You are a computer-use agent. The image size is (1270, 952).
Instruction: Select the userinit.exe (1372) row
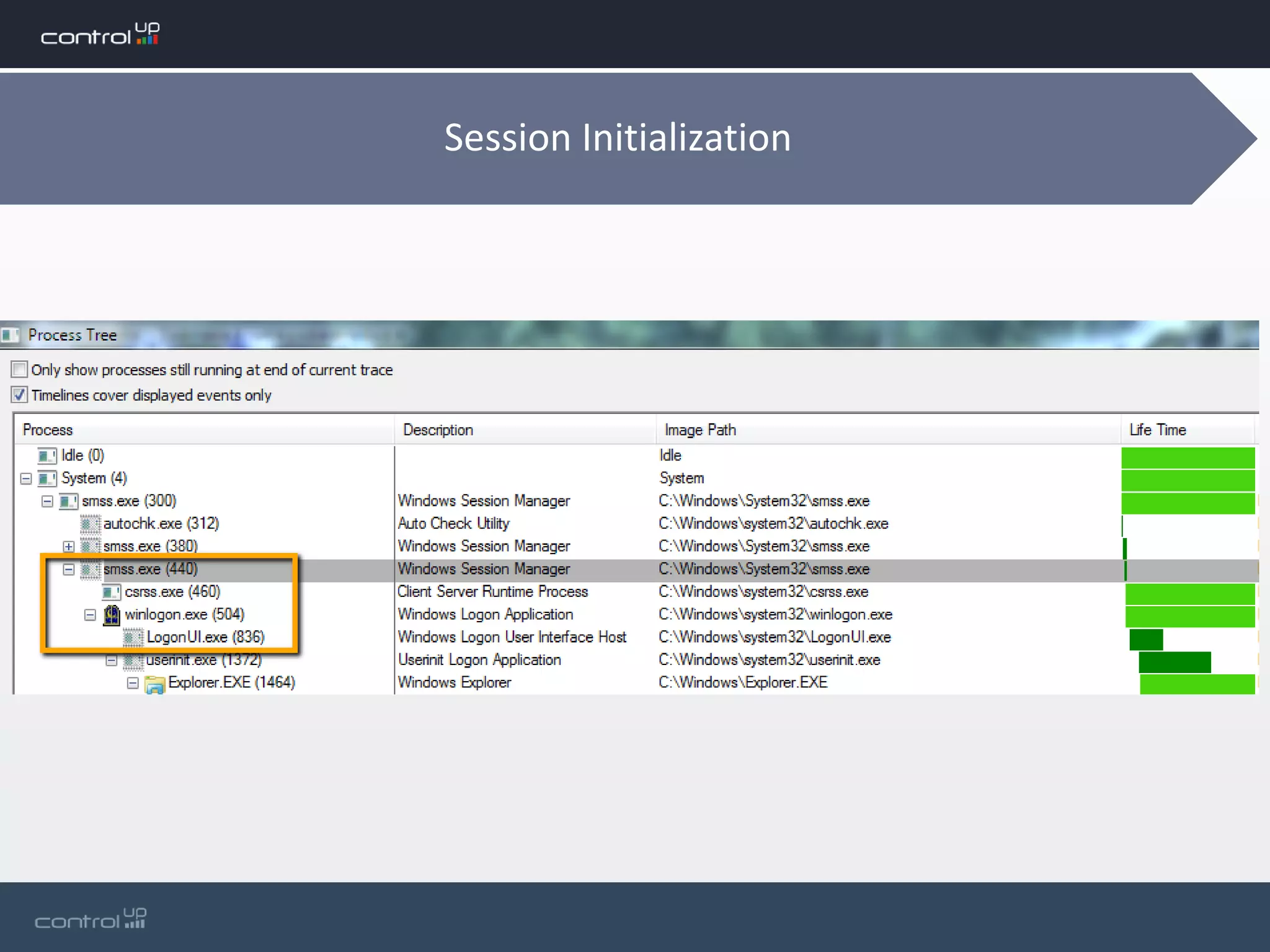click(x=636, y=660)
